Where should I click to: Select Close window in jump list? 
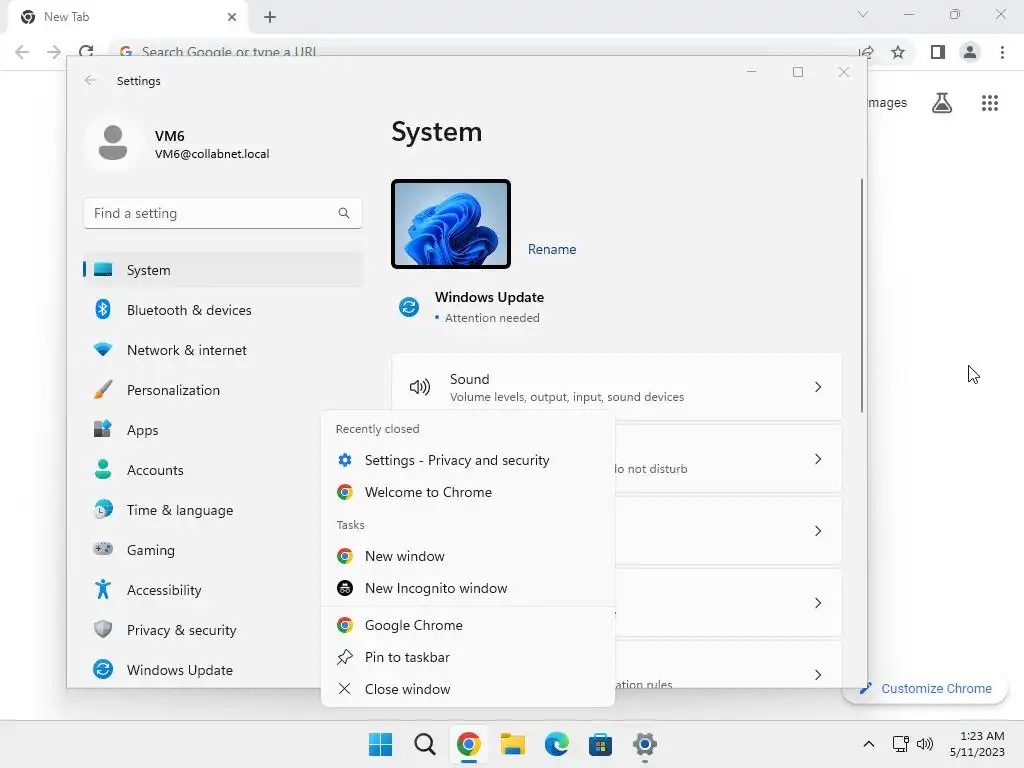coord(468,690)
